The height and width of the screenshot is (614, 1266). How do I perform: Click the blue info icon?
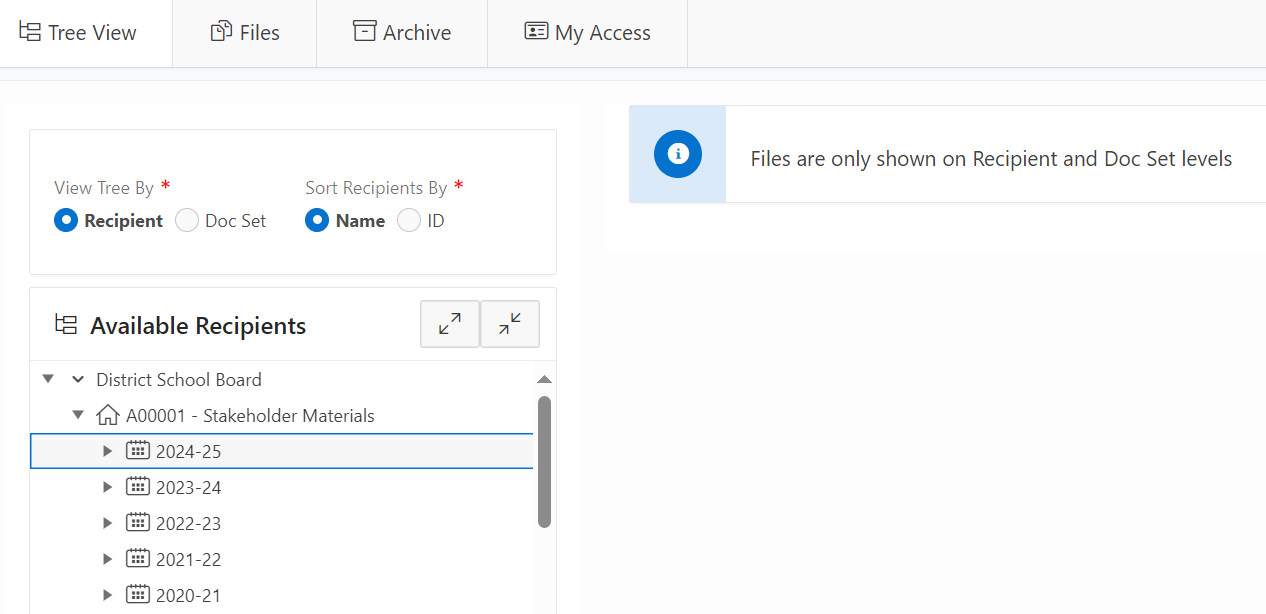(678, 154)
